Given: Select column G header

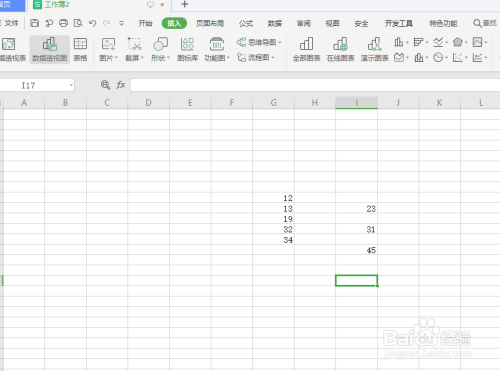Looking at the screenshot, I should pyautogui.click(x=273, y=103).
